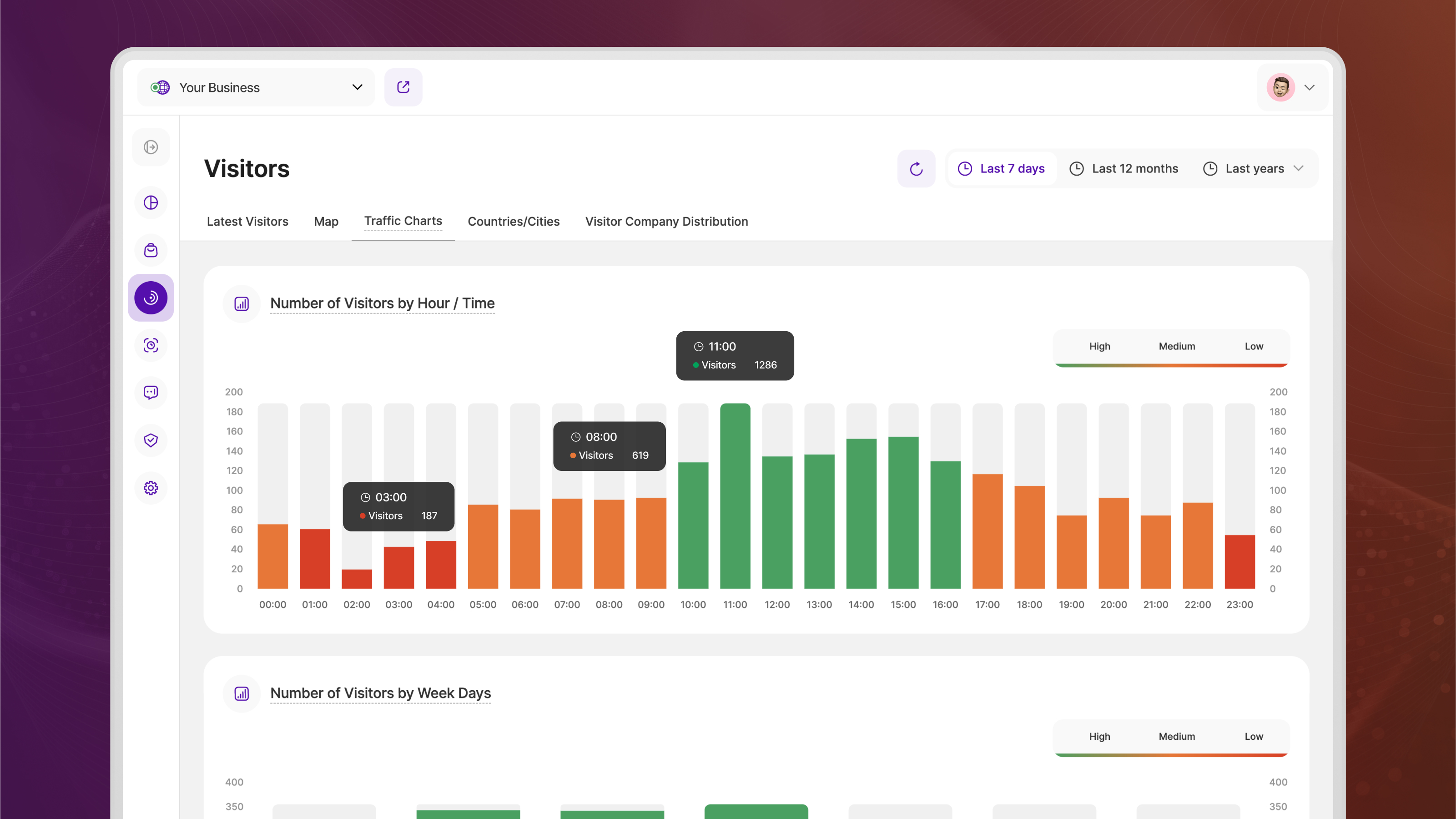This screenshot has height=819, width=1456.
Task: Click High in the hourly chart legend
Action: (x=1100, y=346)
